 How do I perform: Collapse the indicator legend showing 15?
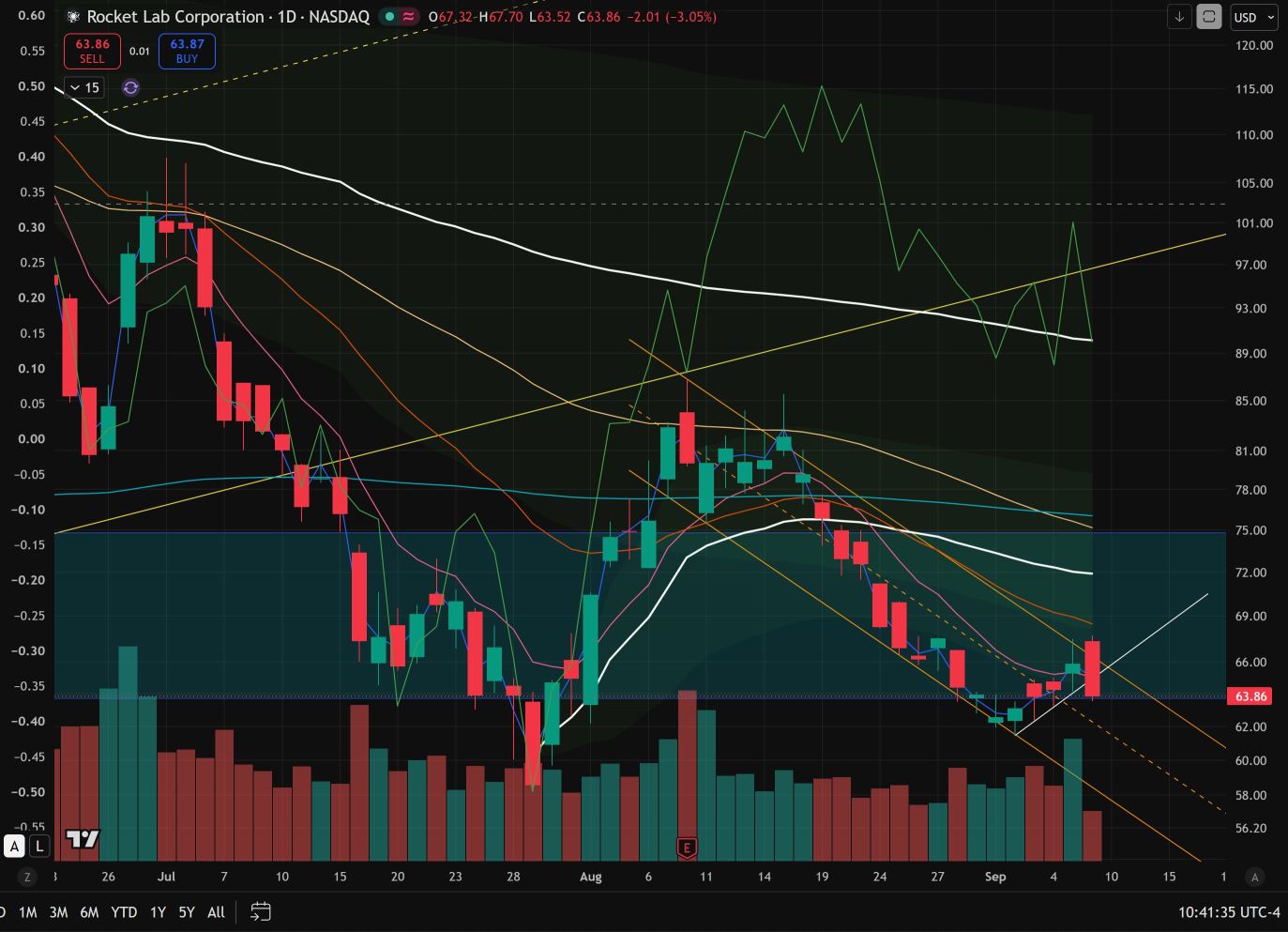(84, 87)
